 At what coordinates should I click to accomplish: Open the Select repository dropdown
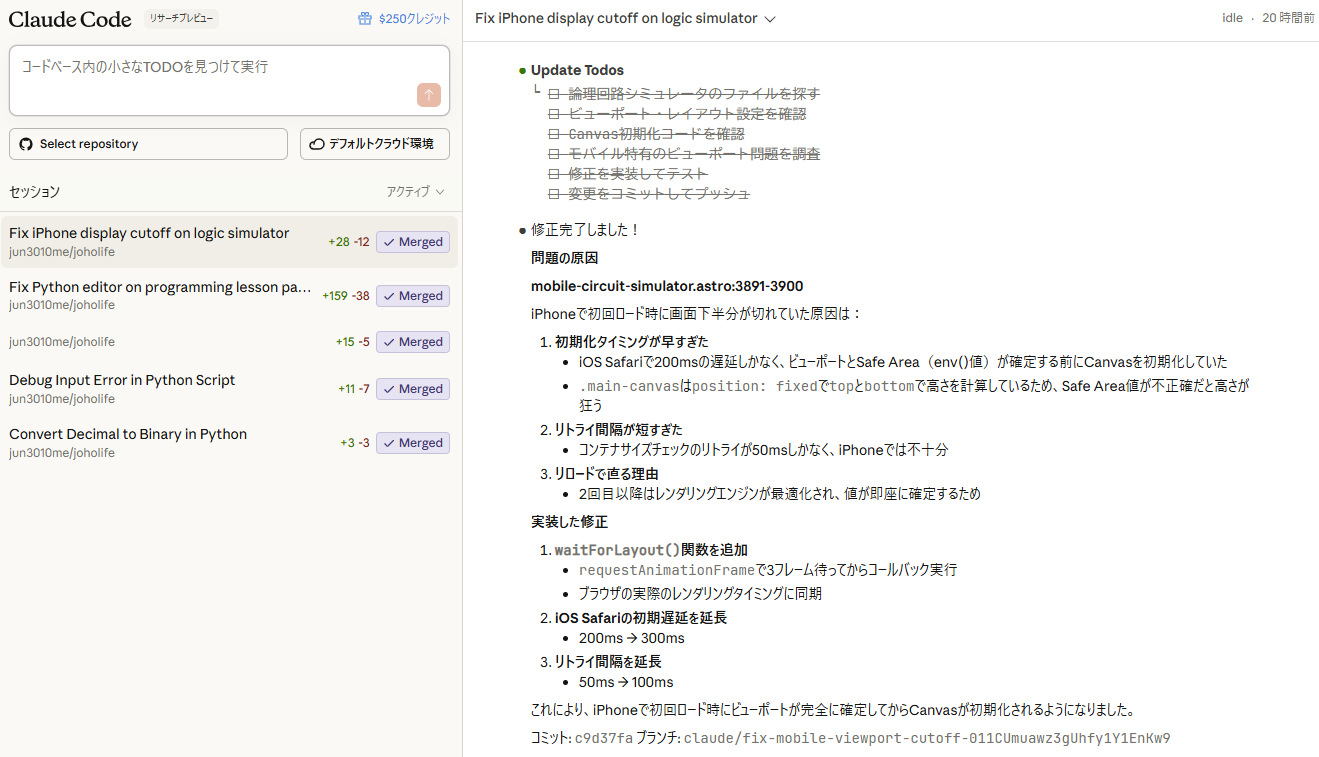[148, 143]
